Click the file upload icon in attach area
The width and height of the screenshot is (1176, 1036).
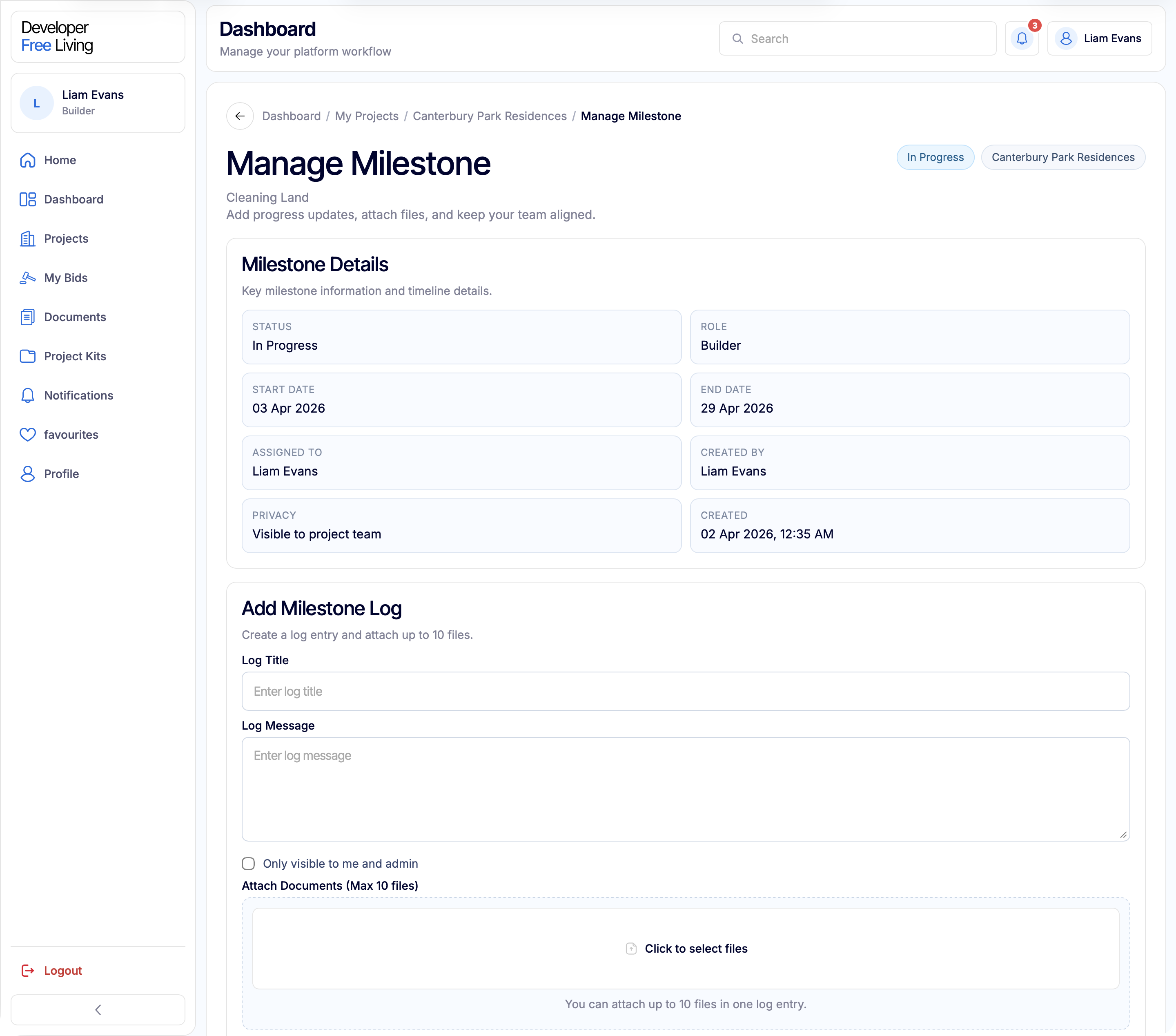point(631,949)
